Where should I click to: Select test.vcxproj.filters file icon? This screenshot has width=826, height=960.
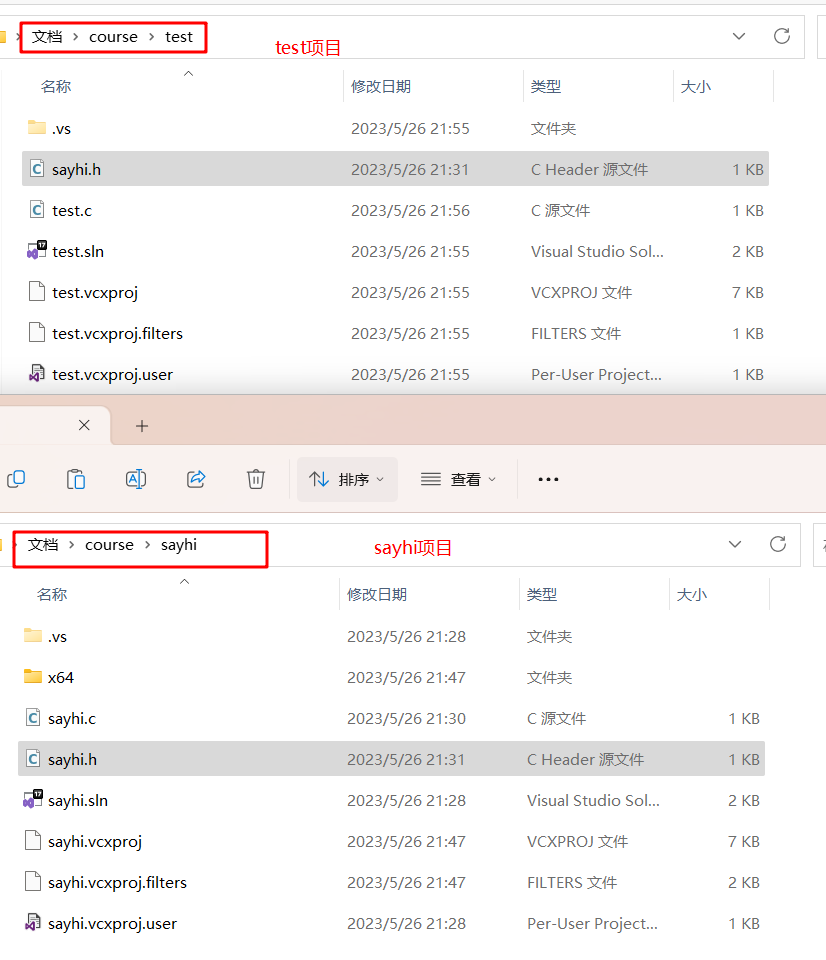click(37, 332)
